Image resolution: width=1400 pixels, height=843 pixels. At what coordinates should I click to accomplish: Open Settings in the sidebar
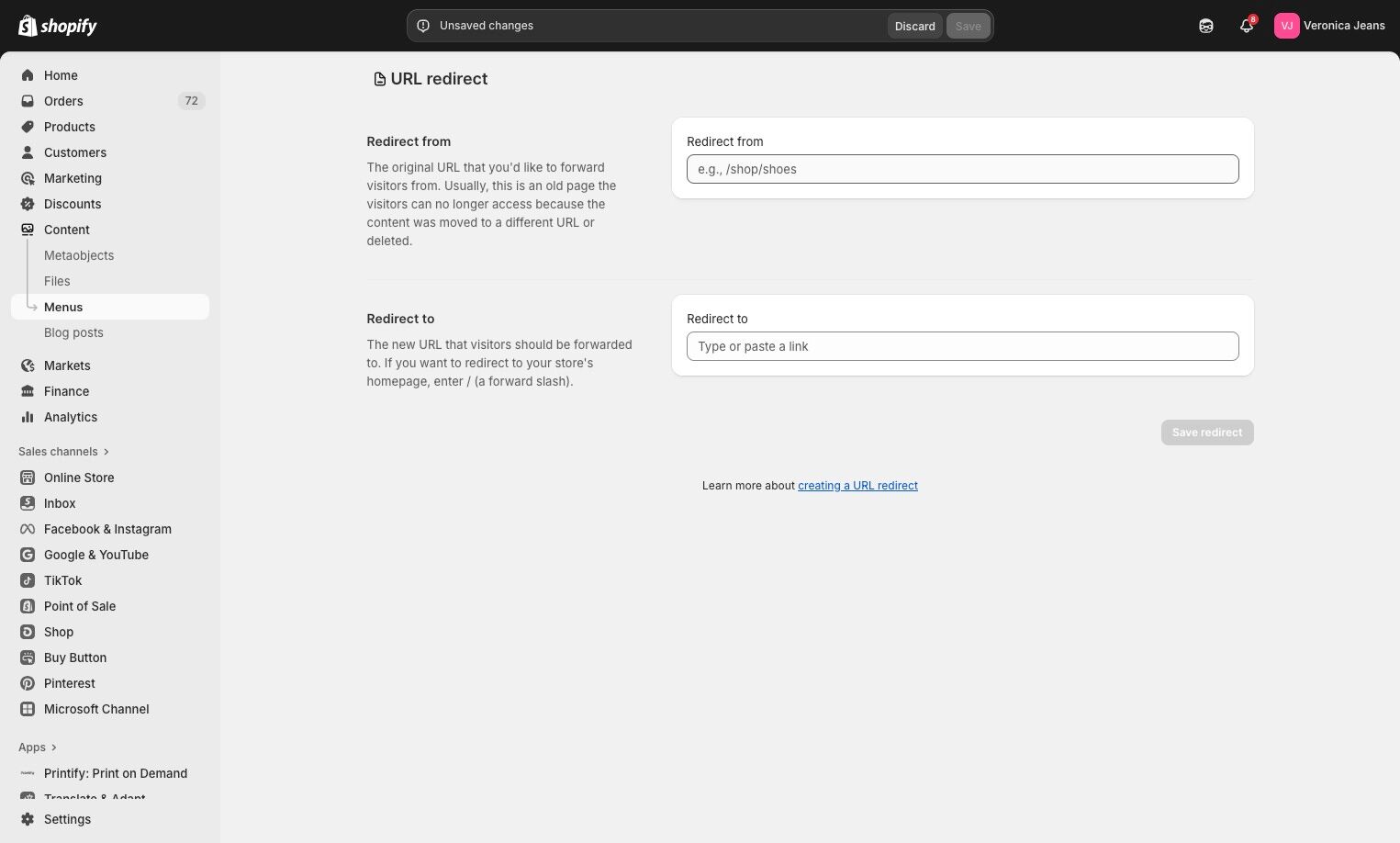[x=67, y=819]
